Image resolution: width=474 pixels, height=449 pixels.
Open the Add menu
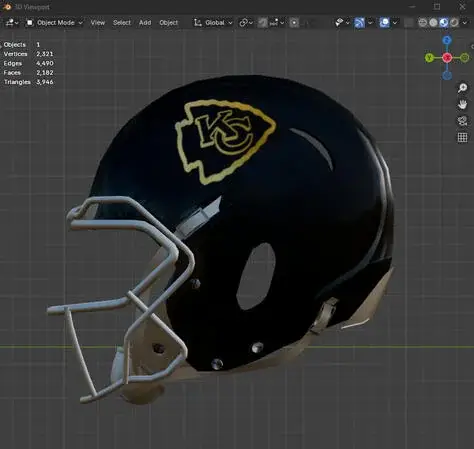point(145,23)
